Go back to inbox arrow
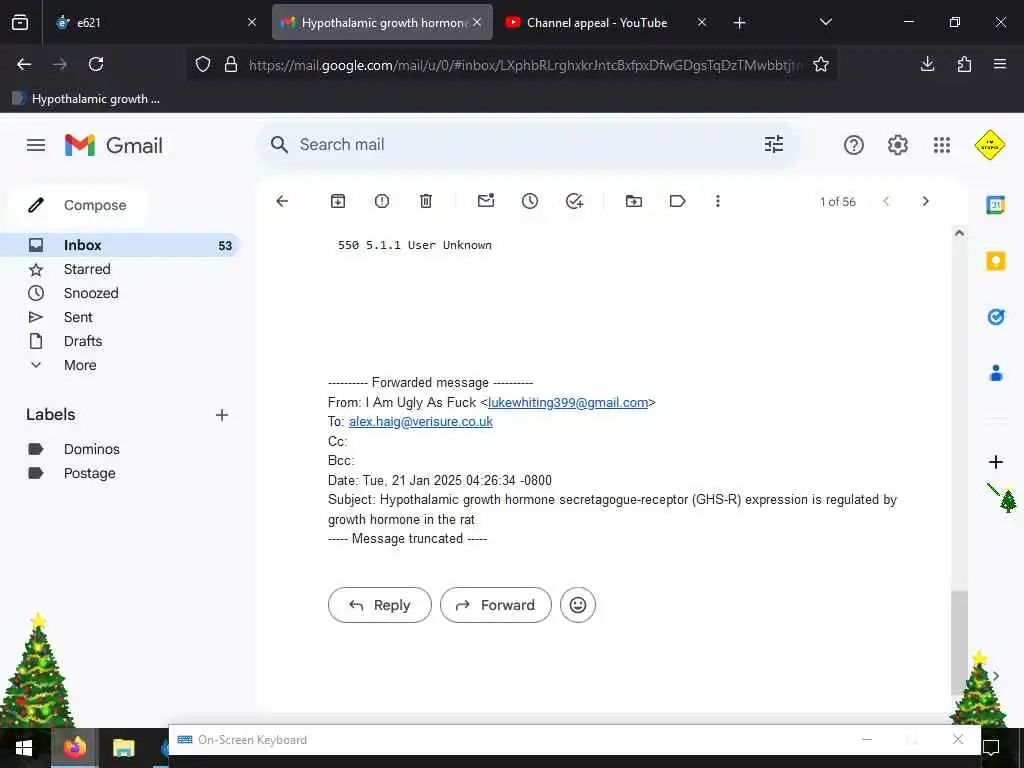Image resolution: width=1024 pixels, height=768 pixels. [282, 201]
